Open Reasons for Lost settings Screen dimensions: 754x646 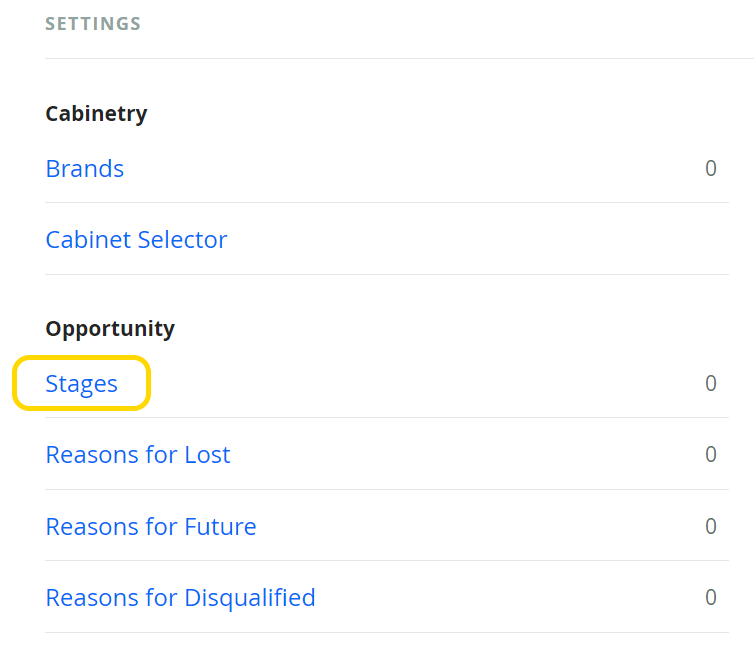coord(138,455)
